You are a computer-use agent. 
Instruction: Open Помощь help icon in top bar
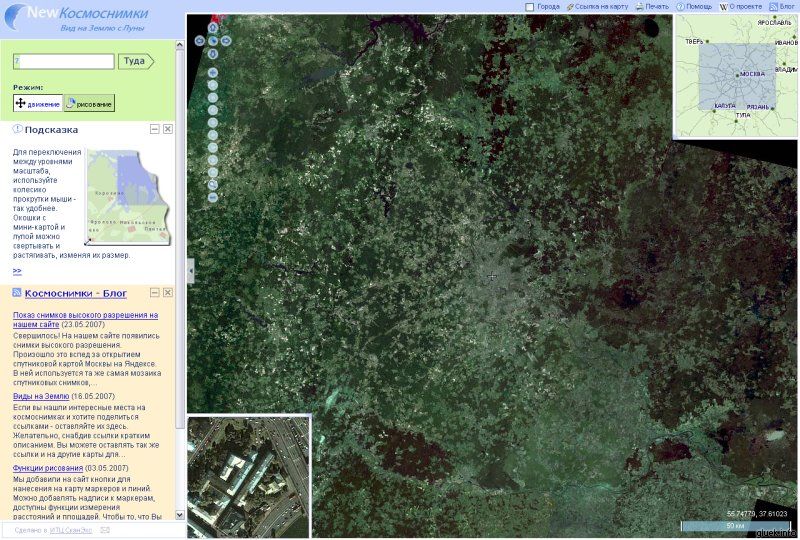point(680,6)
